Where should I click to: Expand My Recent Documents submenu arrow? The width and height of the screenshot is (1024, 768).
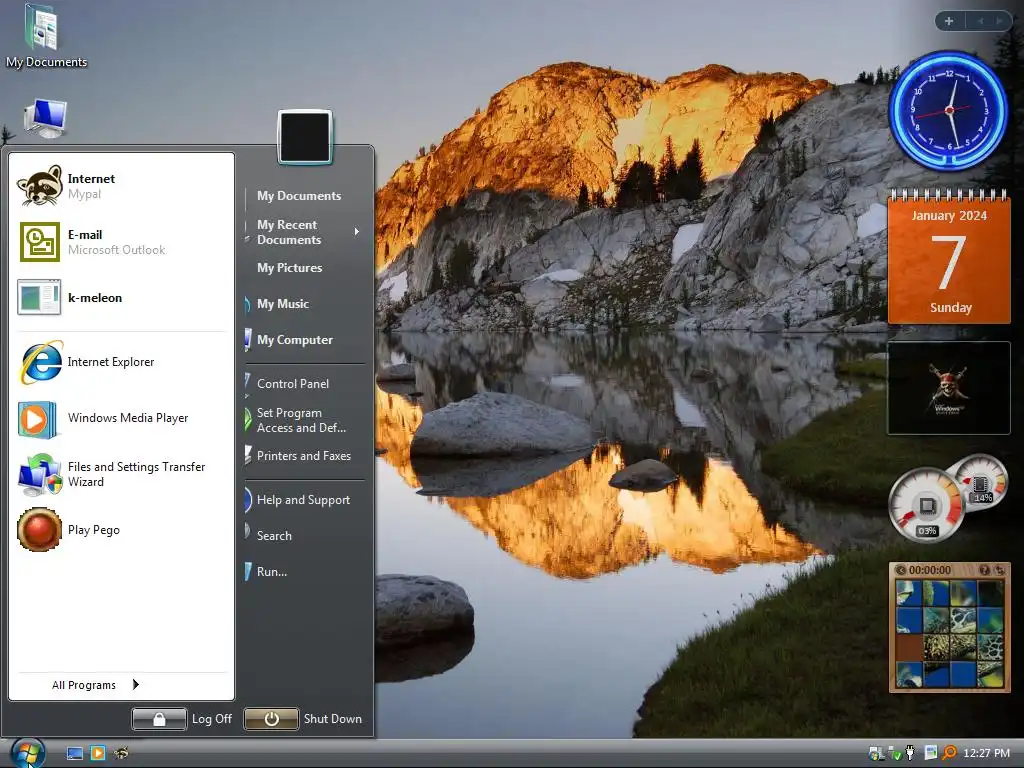pos(357,232)
